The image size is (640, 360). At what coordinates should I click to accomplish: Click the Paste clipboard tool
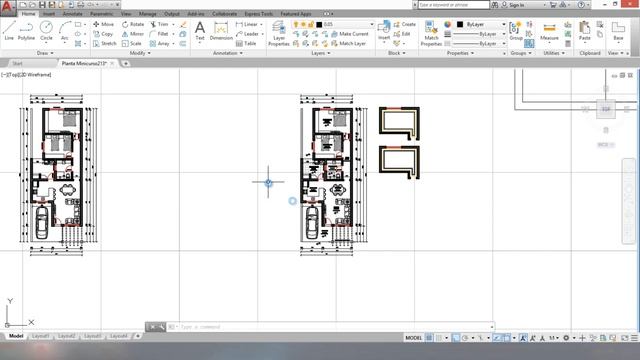584,31
